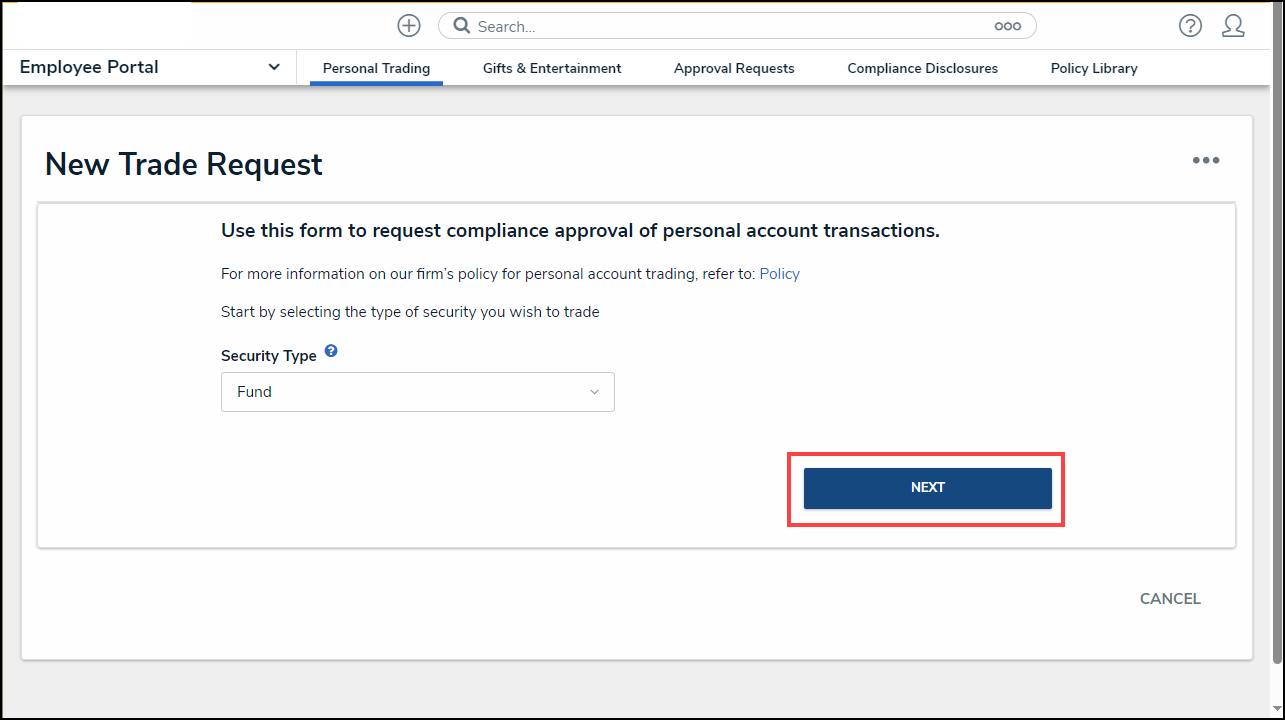Click the plus add-new icon

pyautogui.click(x=409, y=26)
